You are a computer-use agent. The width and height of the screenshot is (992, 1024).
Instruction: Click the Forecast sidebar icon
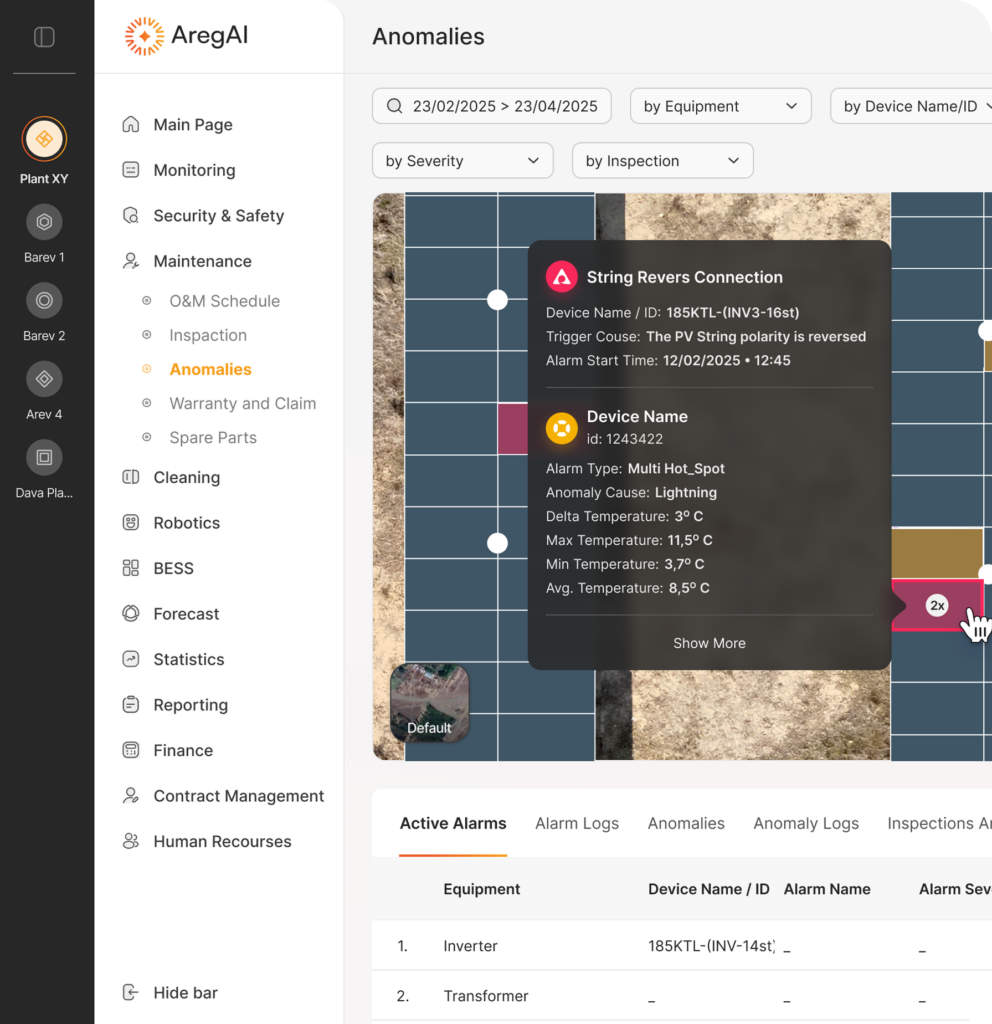[130, 614]
